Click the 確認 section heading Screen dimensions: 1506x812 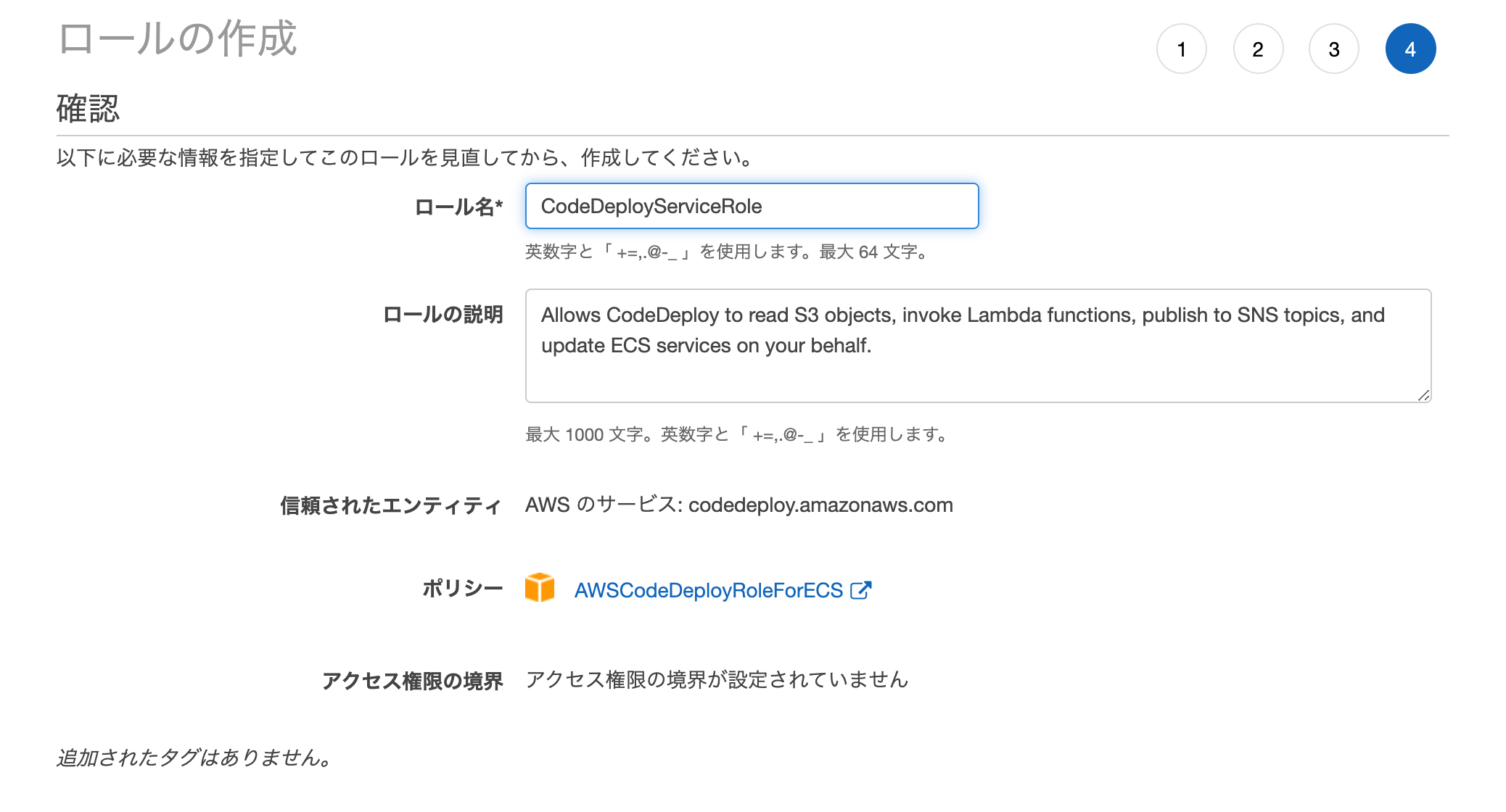88,109
